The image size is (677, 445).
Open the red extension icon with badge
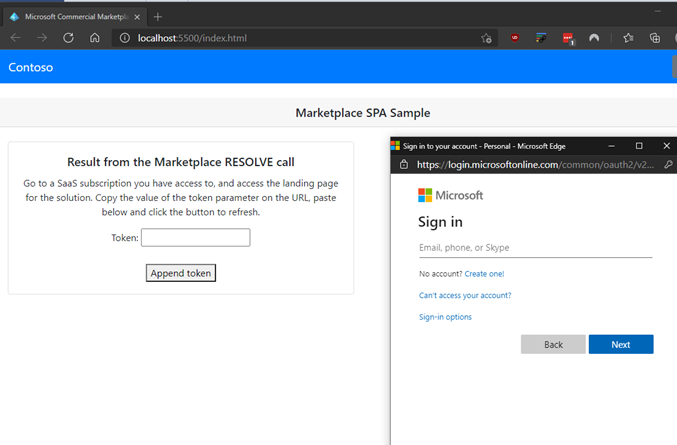pyautogui.click(x=568, y=38)
